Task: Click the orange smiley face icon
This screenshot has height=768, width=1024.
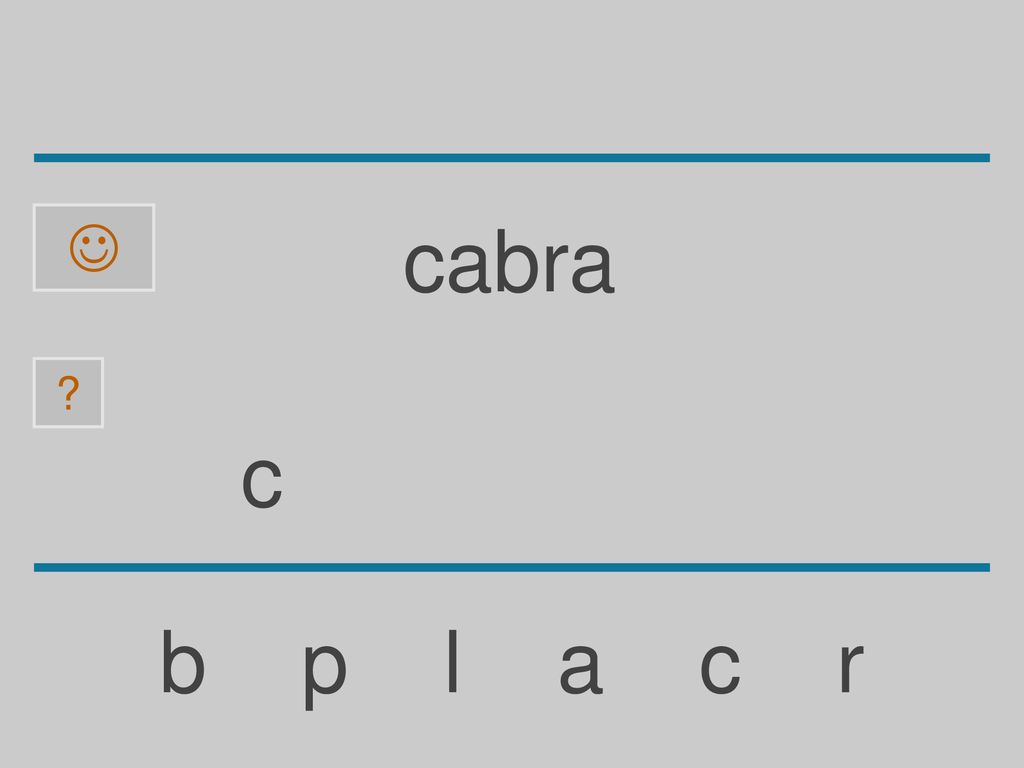Action: 94,248
